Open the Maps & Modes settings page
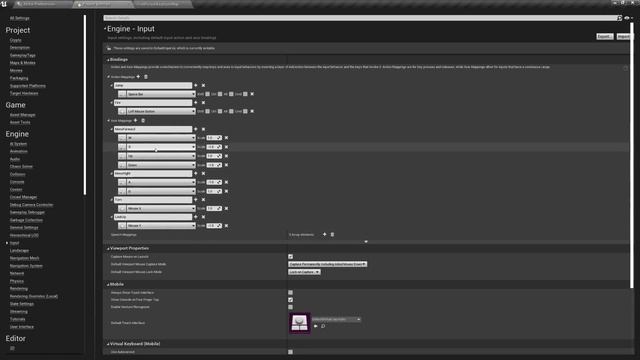The width and height of the screenshot is (640, 360). point(22,63)
